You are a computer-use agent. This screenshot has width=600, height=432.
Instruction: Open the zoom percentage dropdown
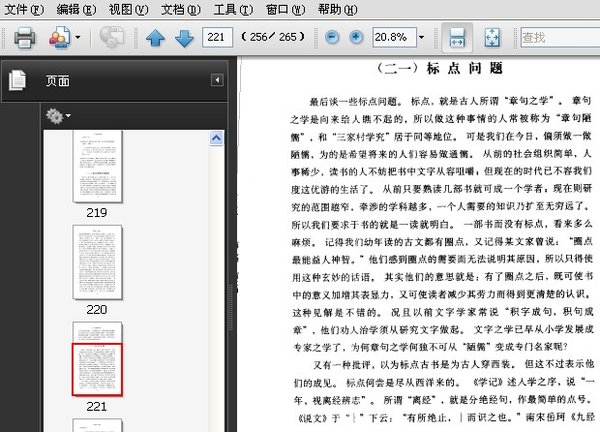tap(421, 38)
